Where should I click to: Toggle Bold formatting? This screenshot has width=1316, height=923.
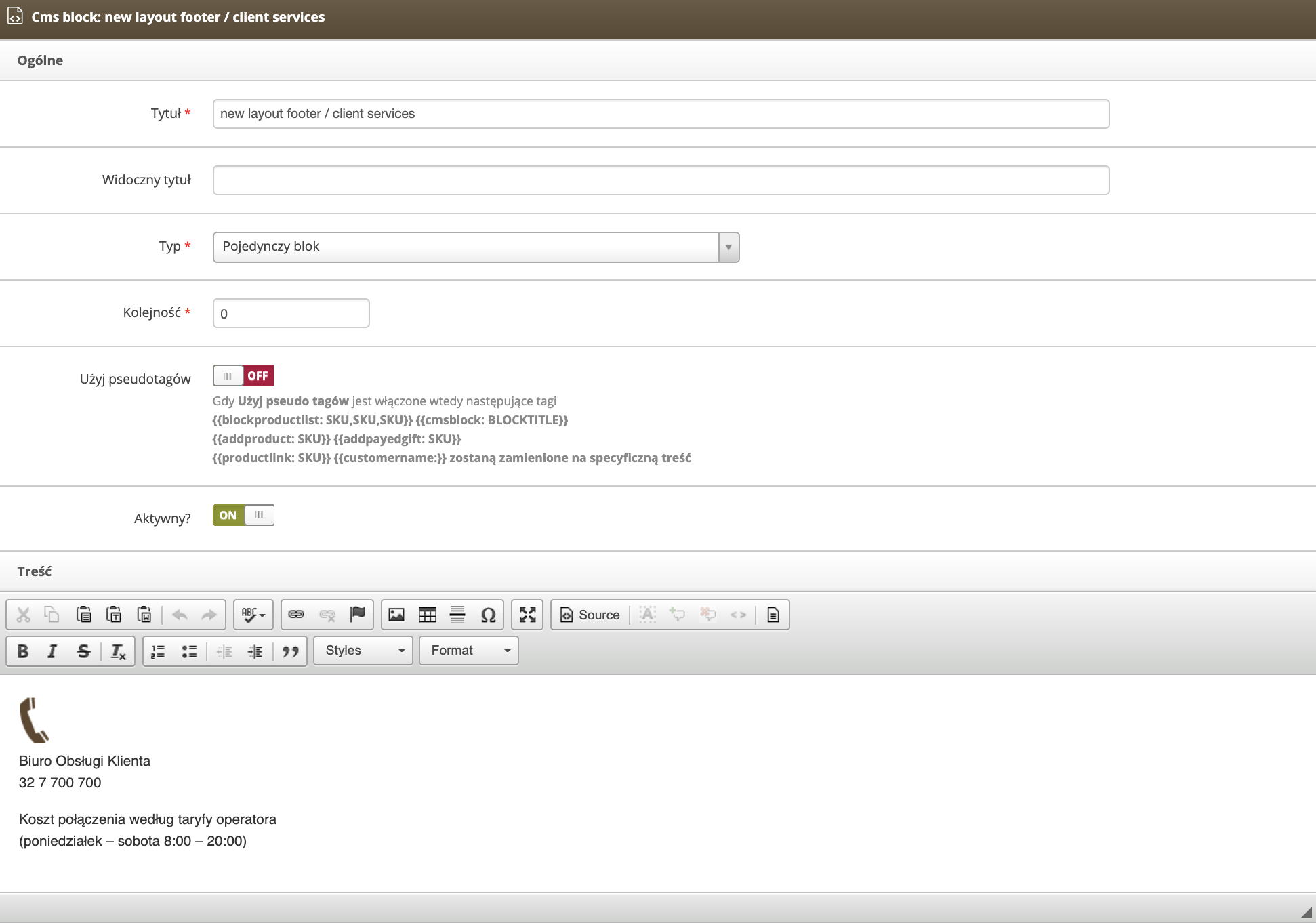click(23, 651)
